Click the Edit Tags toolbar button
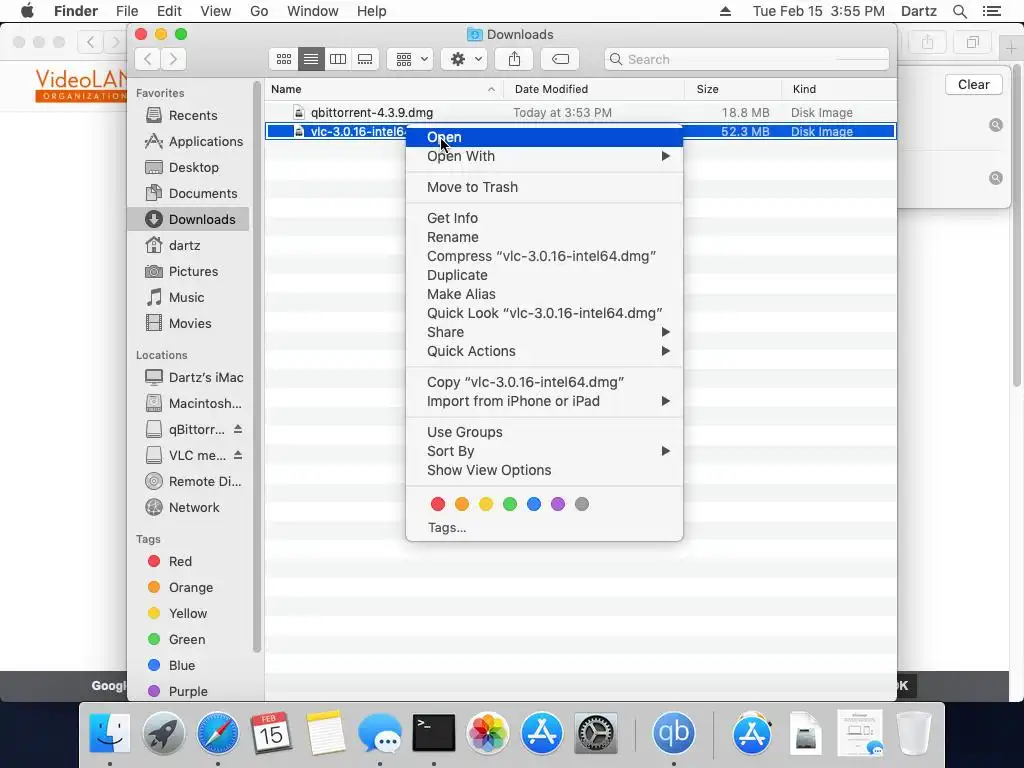1024x768 pixels. [x=560, y=59]
